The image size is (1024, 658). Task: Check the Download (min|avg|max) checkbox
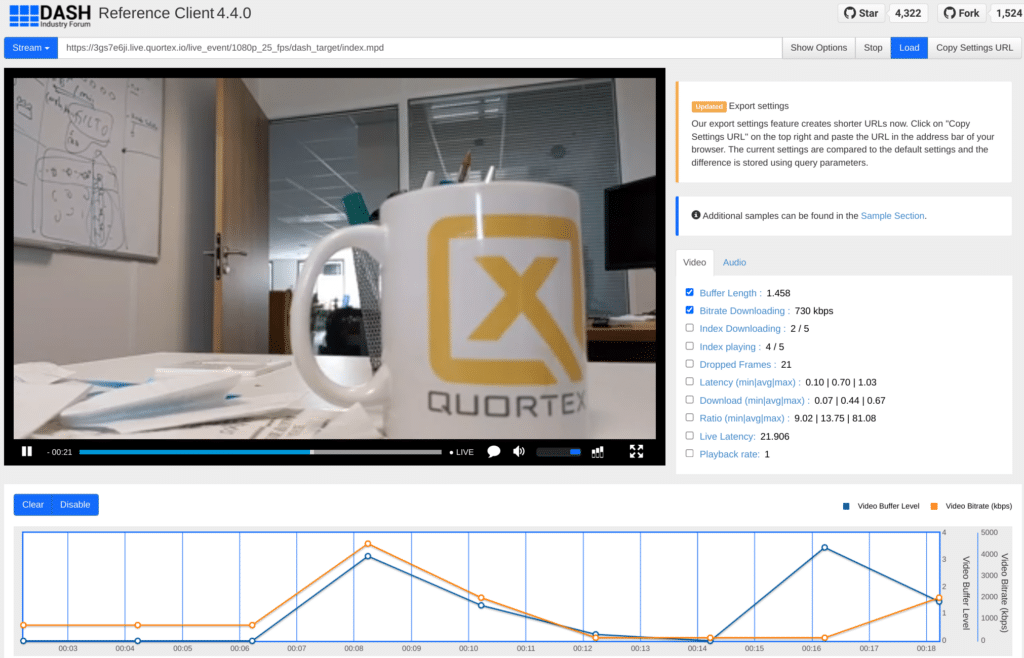tap(690, 400)
